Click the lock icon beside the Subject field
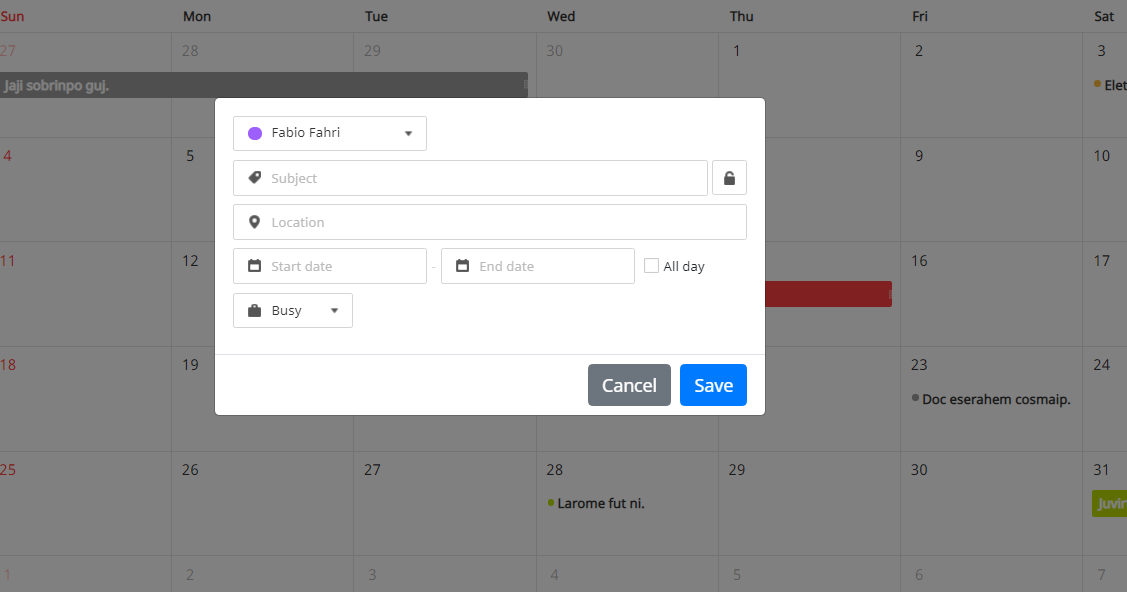The width and height of the screenshot is (1127, 592). click(x=729, y=177)
